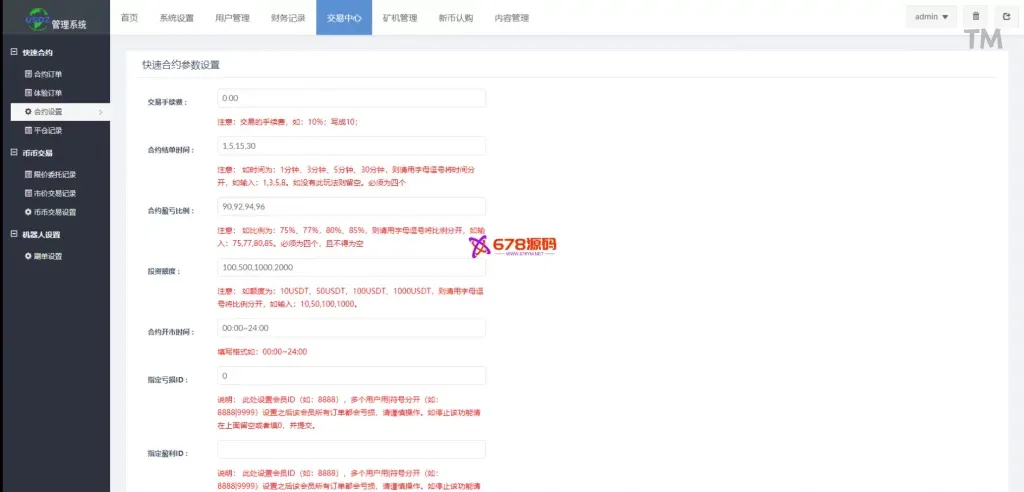Open the admin user dropdown
Viewport: 1024px width, 492px height.
(931, 17)
